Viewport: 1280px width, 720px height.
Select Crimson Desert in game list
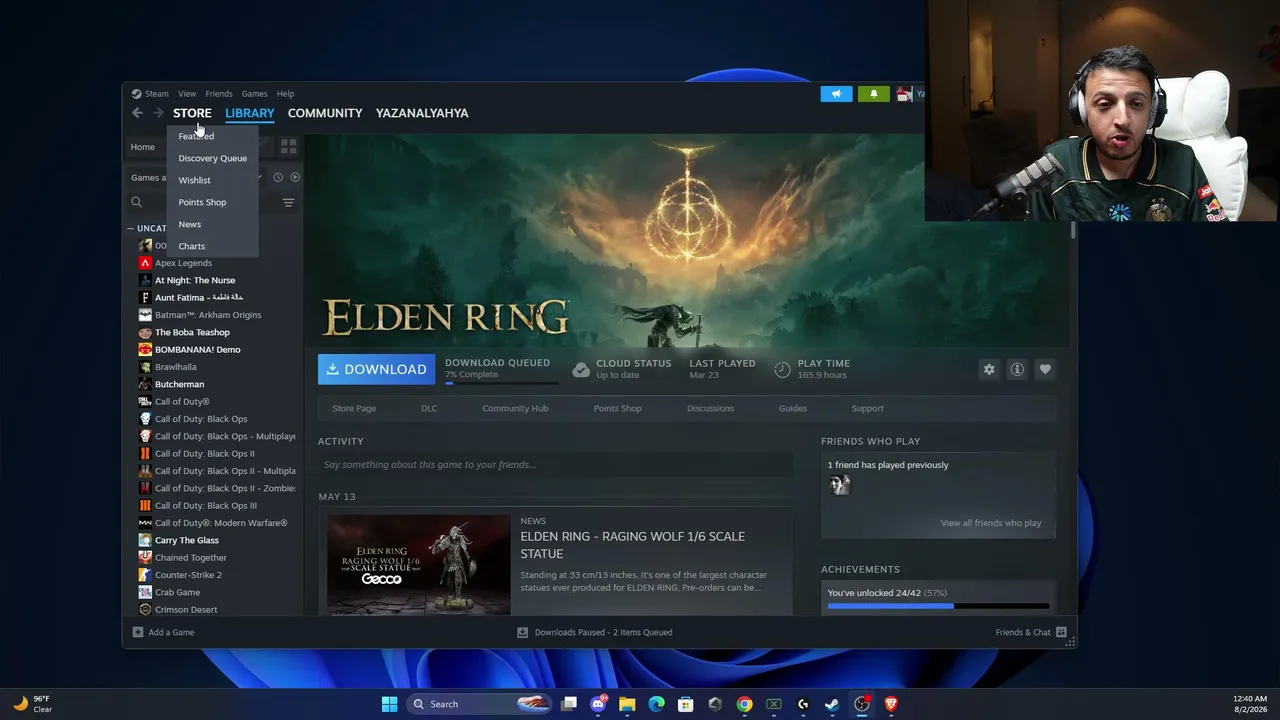(x=186, y=610)
